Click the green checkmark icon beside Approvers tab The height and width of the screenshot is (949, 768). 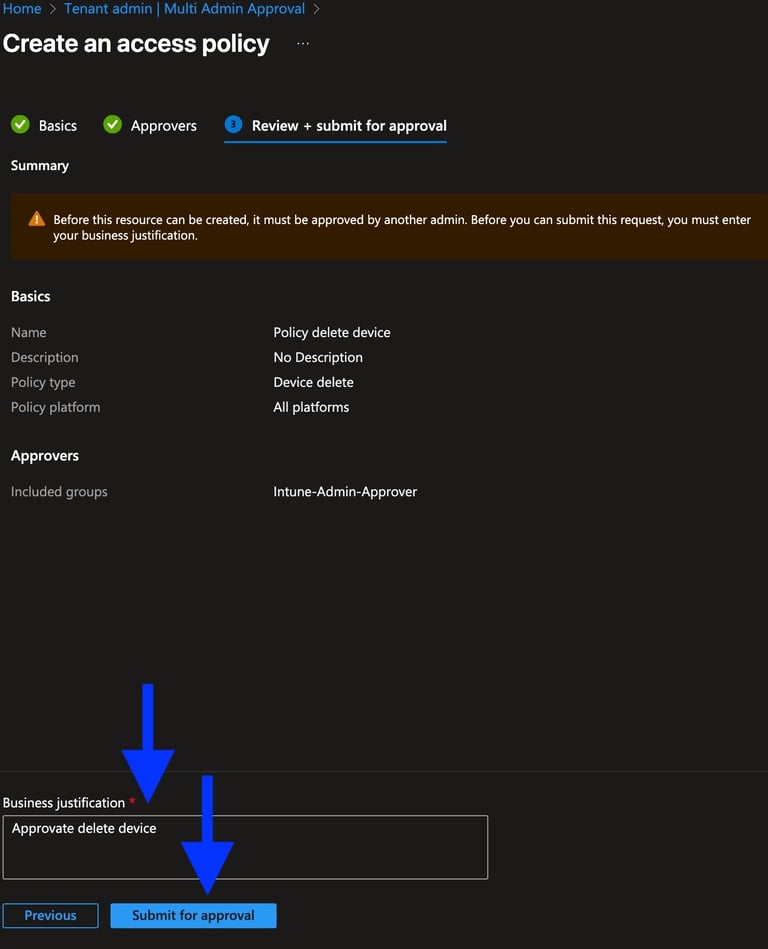pyautogui.click(x=113, y=125)
